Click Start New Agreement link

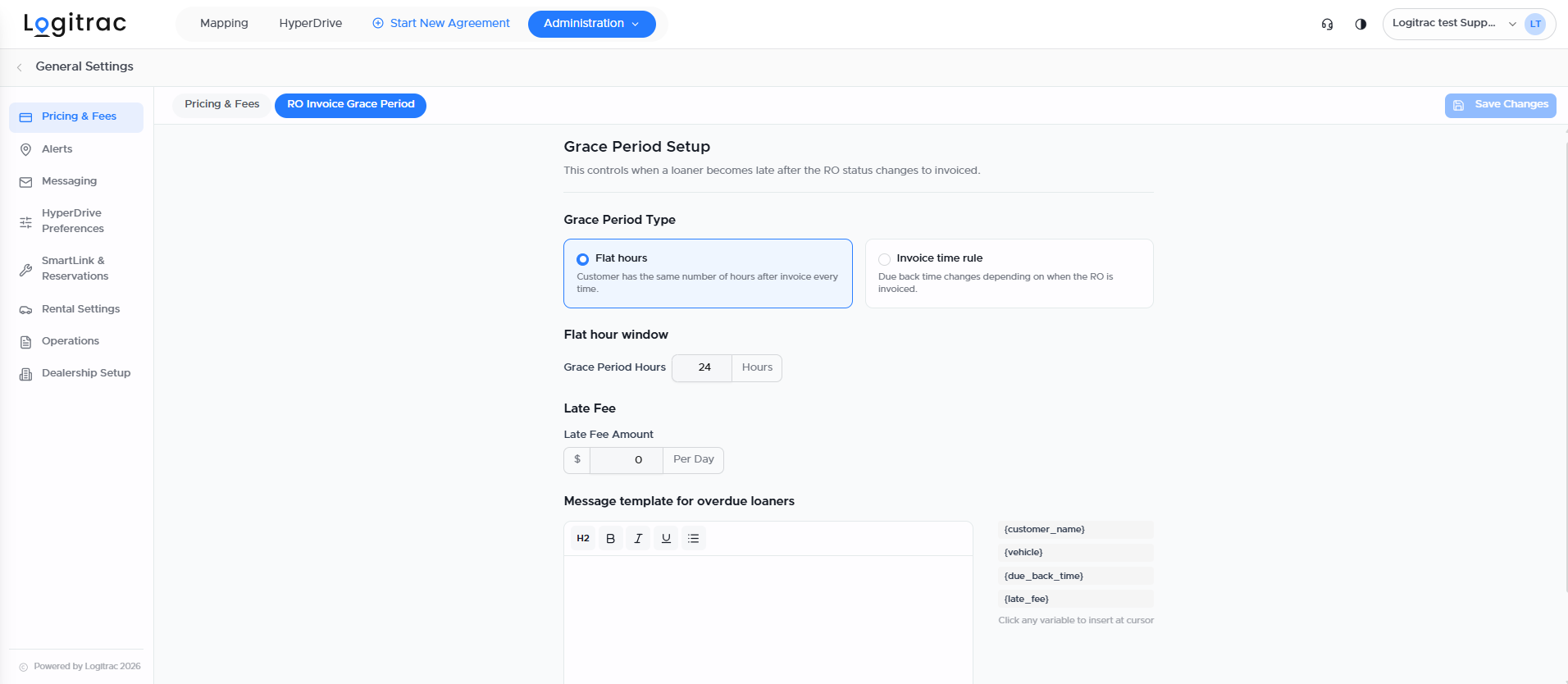(441, 24)
